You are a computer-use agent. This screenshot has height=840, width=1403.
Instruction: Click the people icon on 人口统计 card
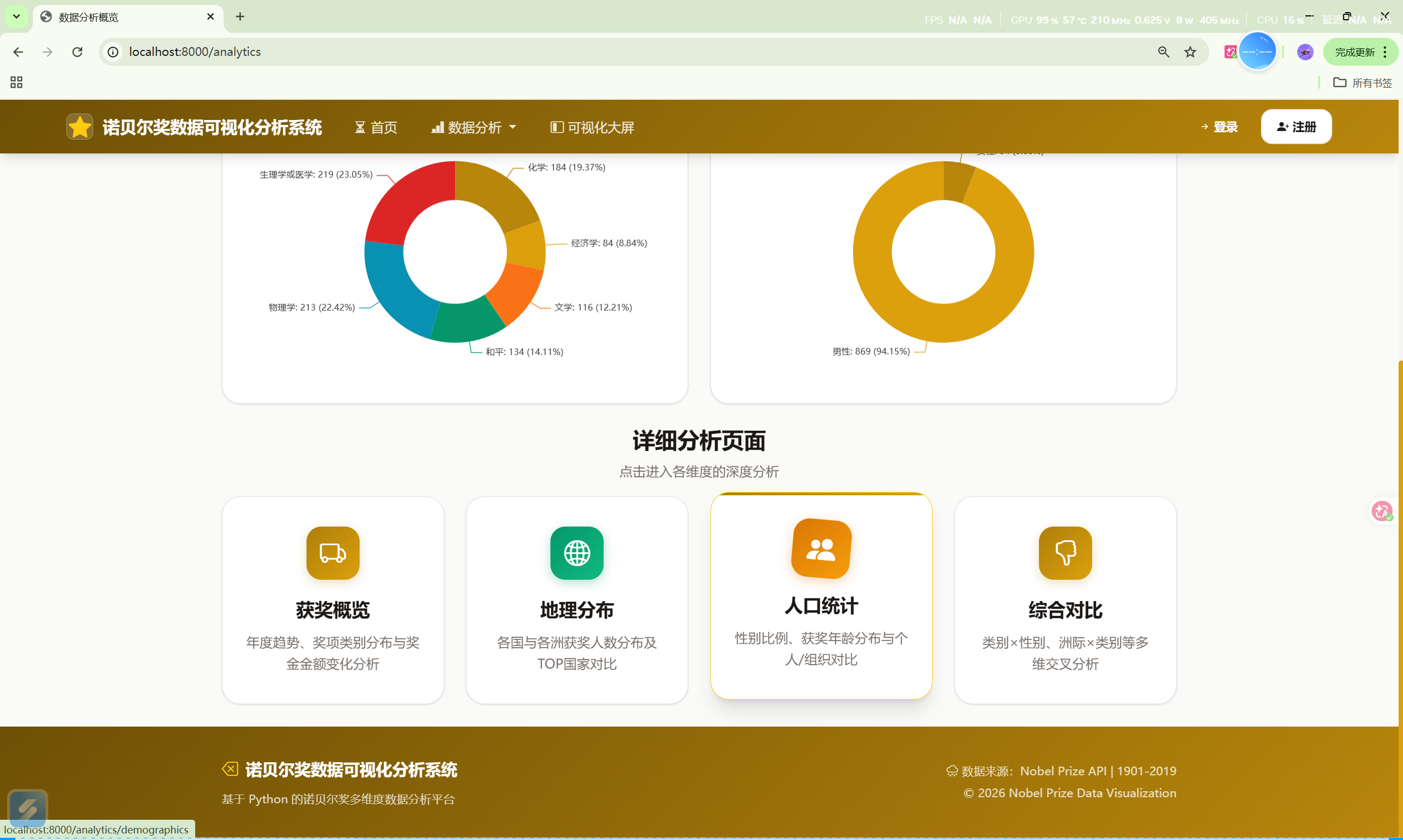821,548
